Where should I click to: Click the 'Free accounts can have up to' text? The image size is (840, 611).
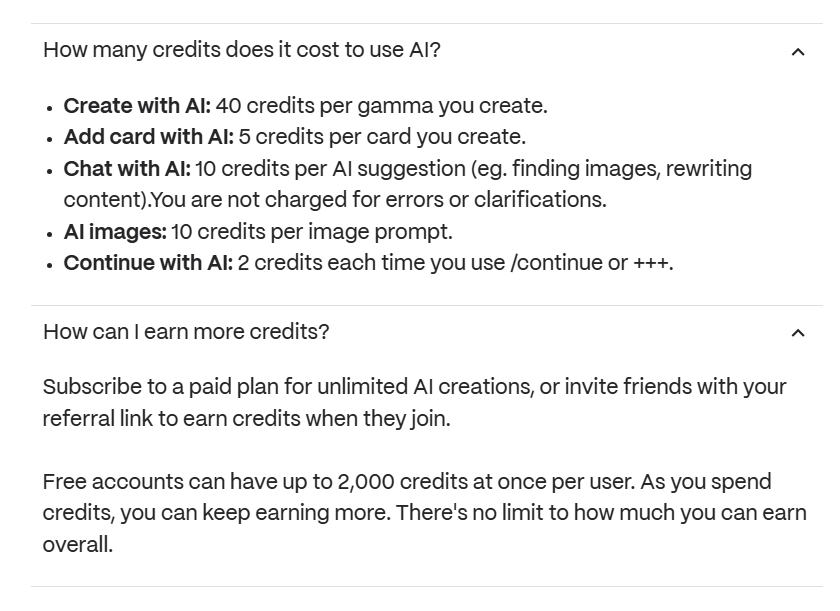click(188, 481)
